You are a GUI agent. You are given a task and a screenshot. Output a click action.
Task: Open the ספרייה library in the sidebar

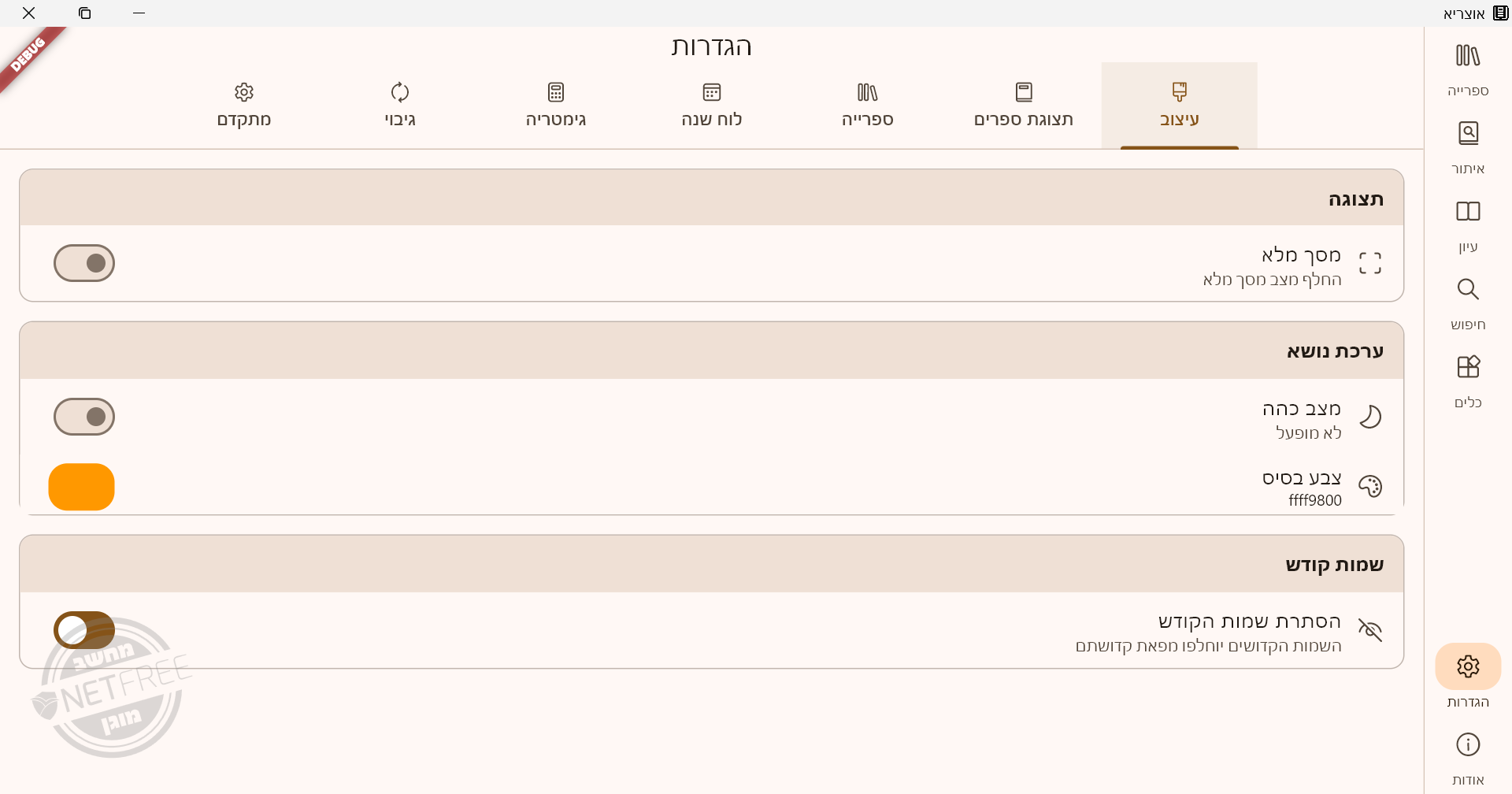tap(1467, 68)
